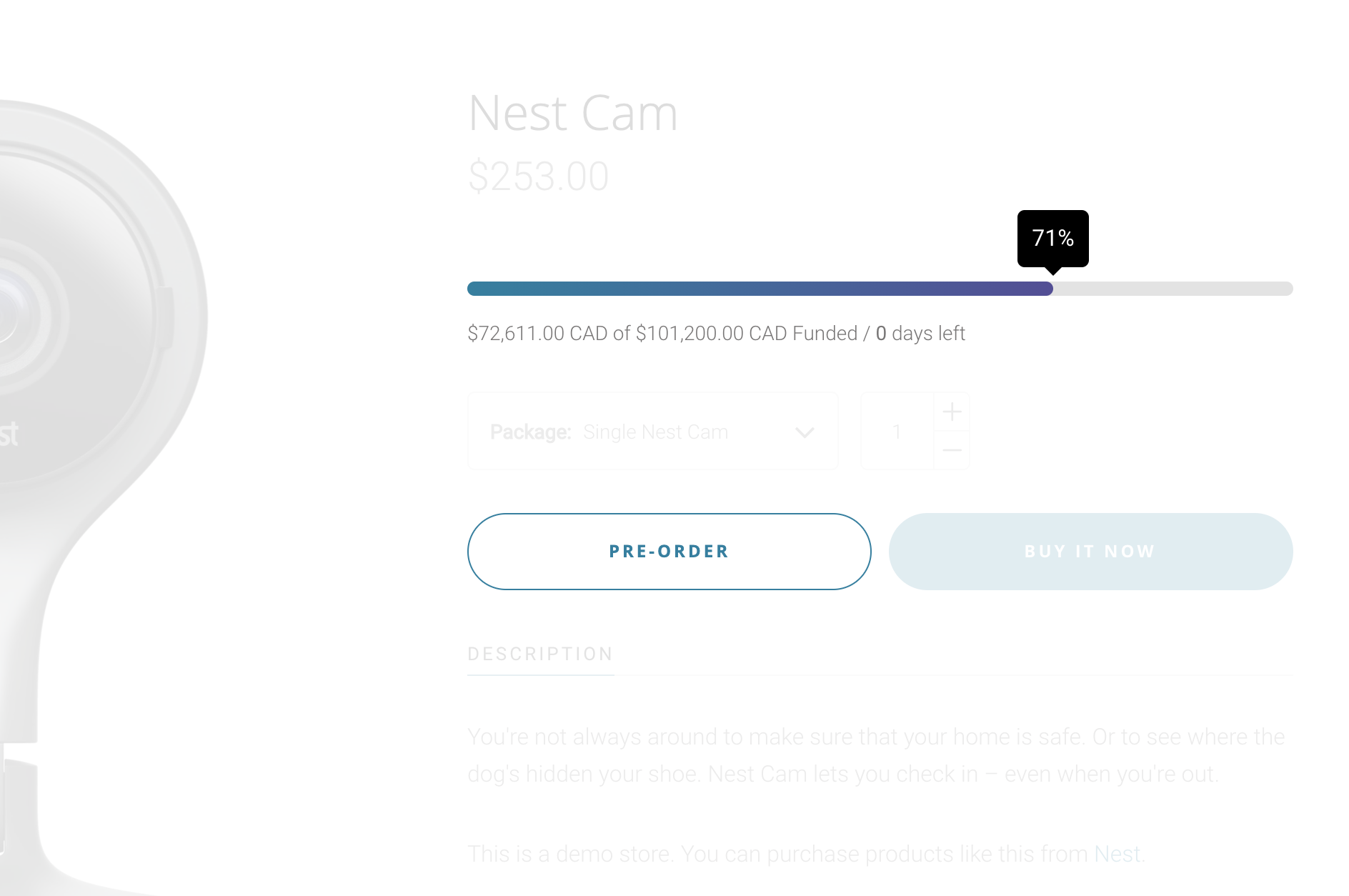Click the BUY IT NOW button

1090,552
